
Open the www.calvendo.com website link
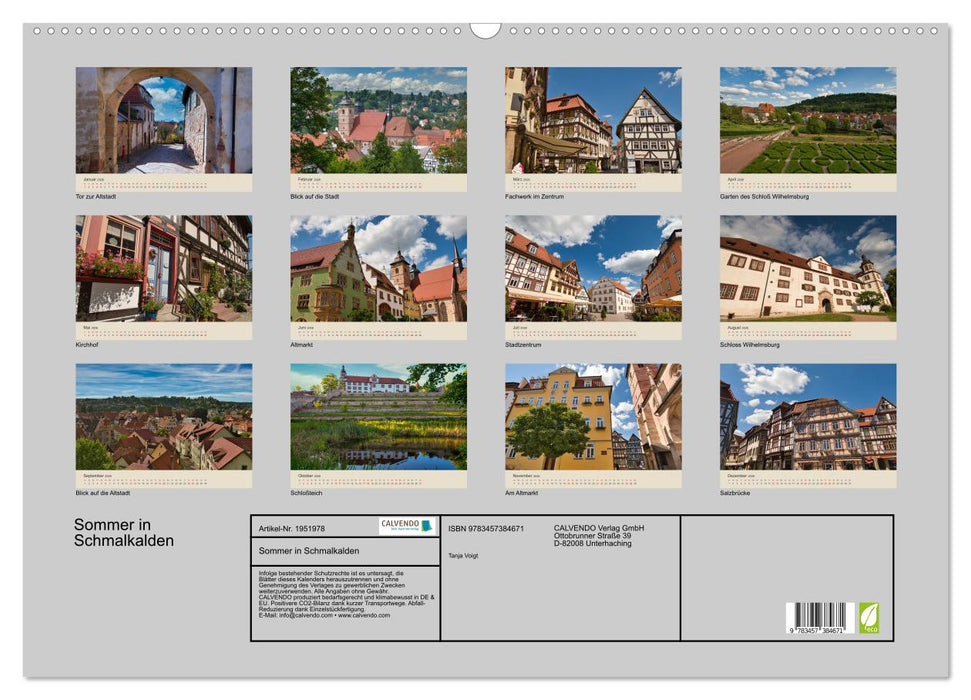tap(364, 617)
